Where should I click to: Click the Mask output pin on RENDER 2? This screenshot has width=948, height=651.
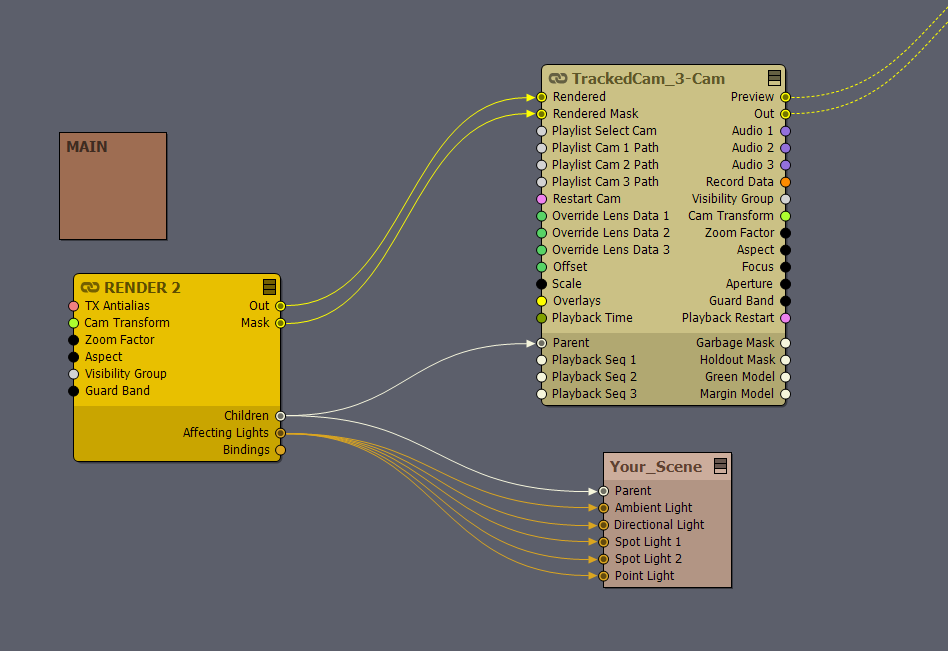(x=280, y=323)
